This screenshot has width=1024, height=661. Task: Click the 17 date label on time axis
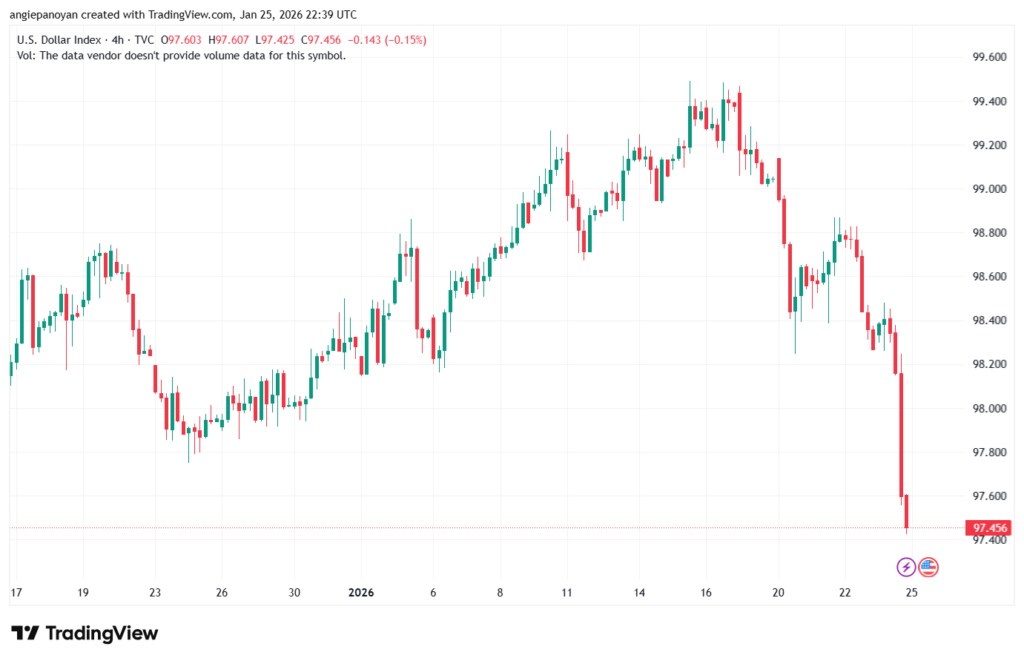point(17,592)
